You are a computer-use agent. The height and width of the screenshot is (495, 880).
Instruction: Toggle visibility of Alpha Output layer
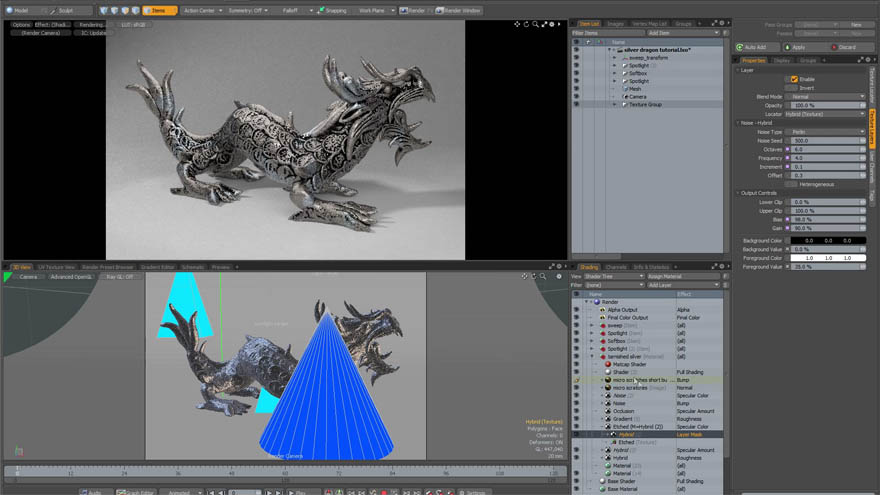(x=576, y=310)
